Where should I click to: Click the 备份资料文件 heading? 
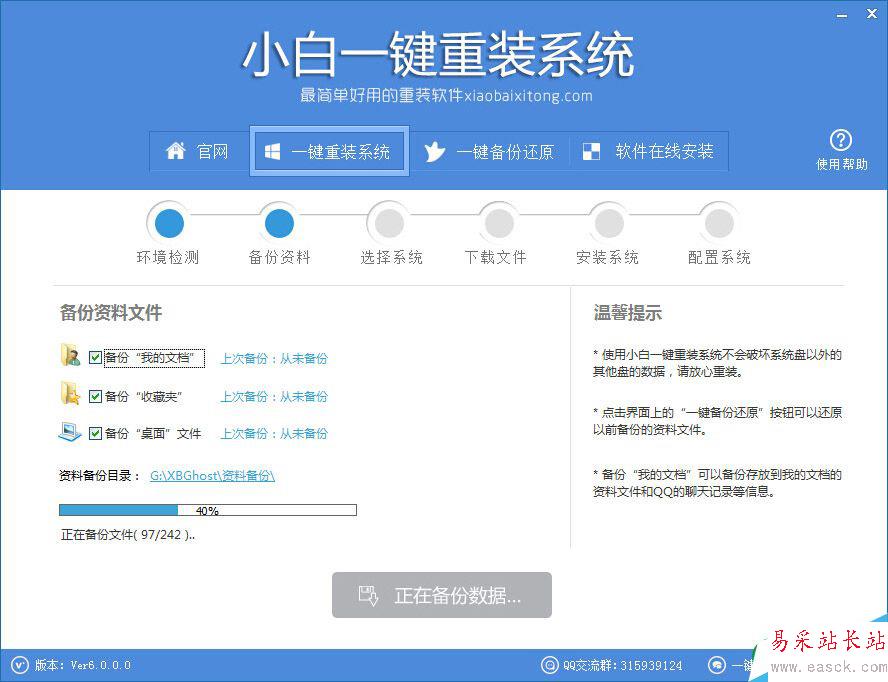coord(111,313)
